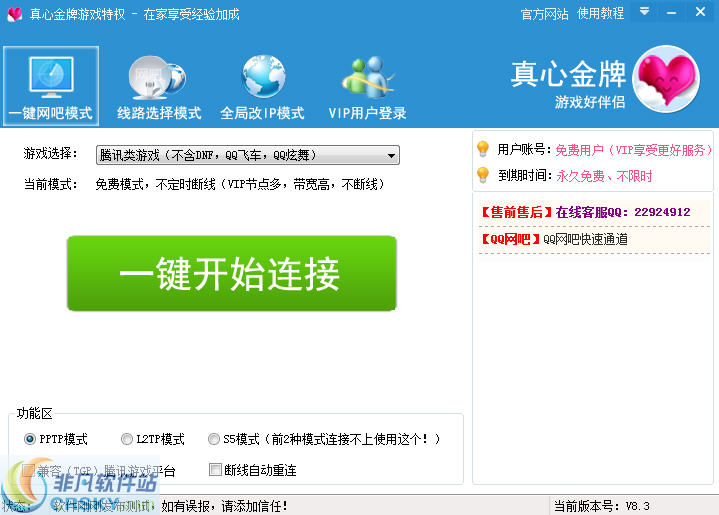Click the 真心金牌 brand title

568,73
